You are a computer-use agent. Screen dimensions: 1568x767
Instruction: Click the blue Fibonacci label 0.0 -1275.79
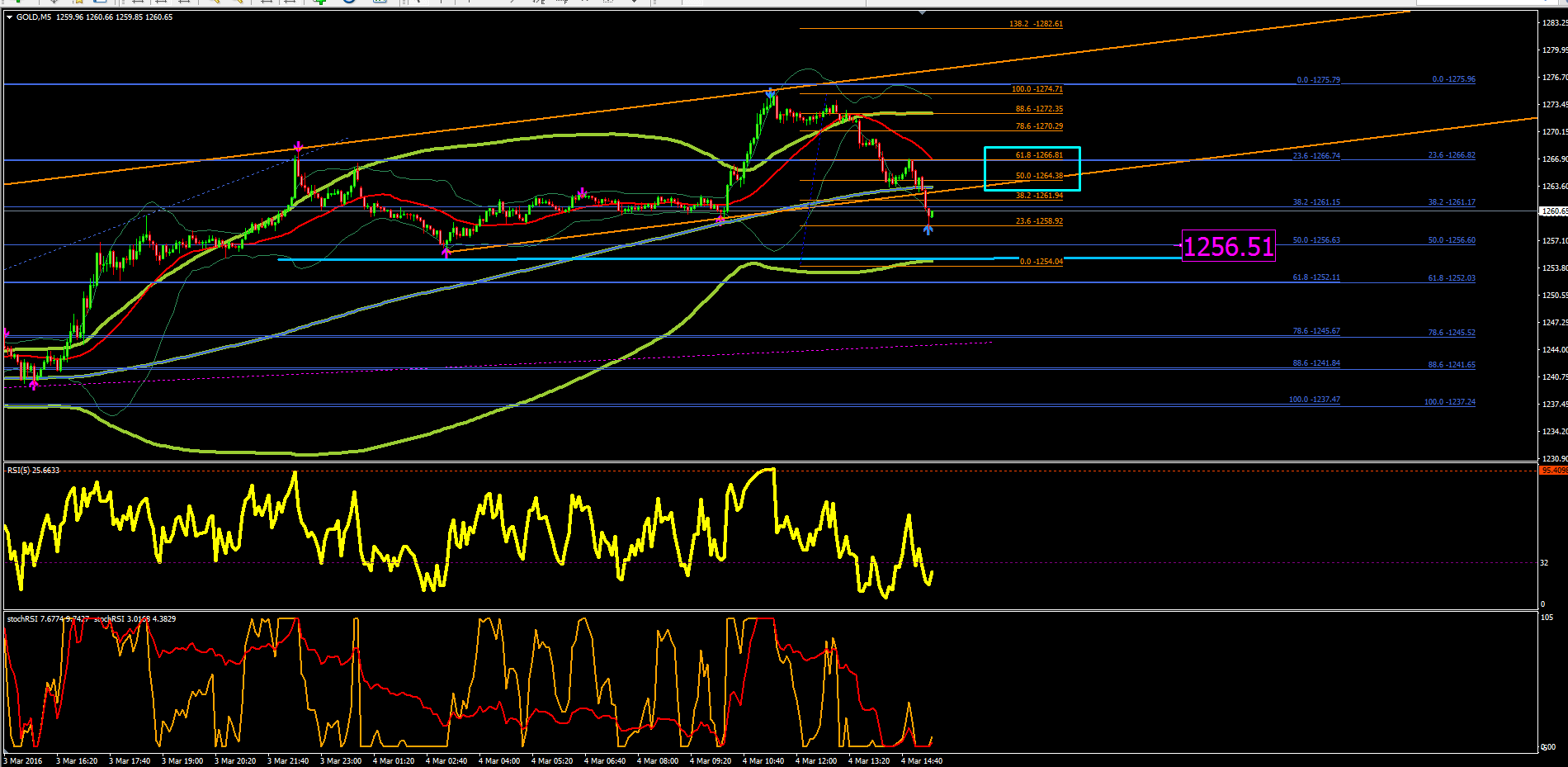pos(1319,80)
